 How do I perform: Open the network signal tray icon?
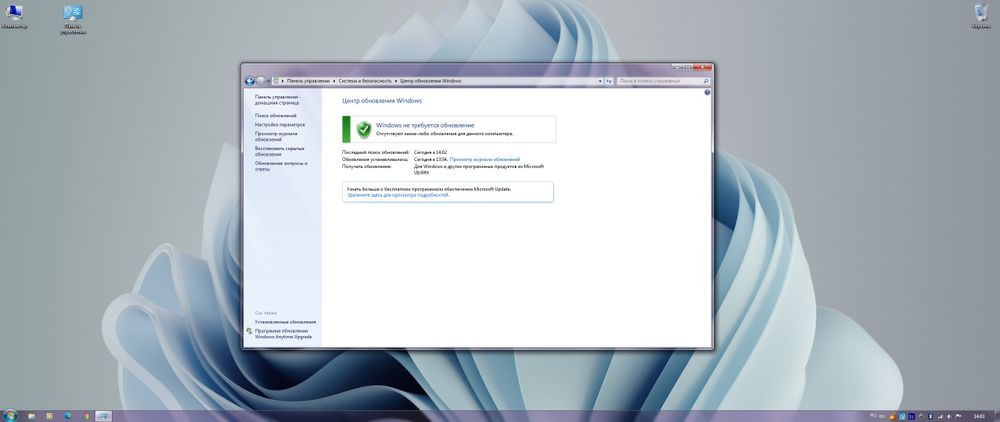coord(940,417)
